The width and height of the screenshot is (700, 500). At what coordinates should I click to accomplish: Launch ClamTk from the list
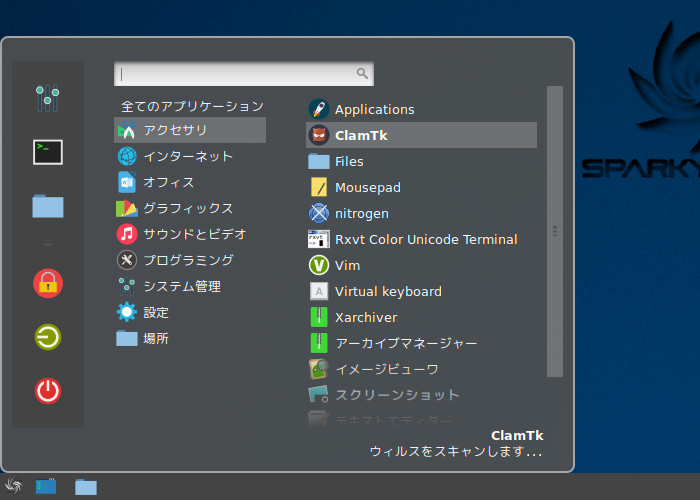[x=421, y=135]
